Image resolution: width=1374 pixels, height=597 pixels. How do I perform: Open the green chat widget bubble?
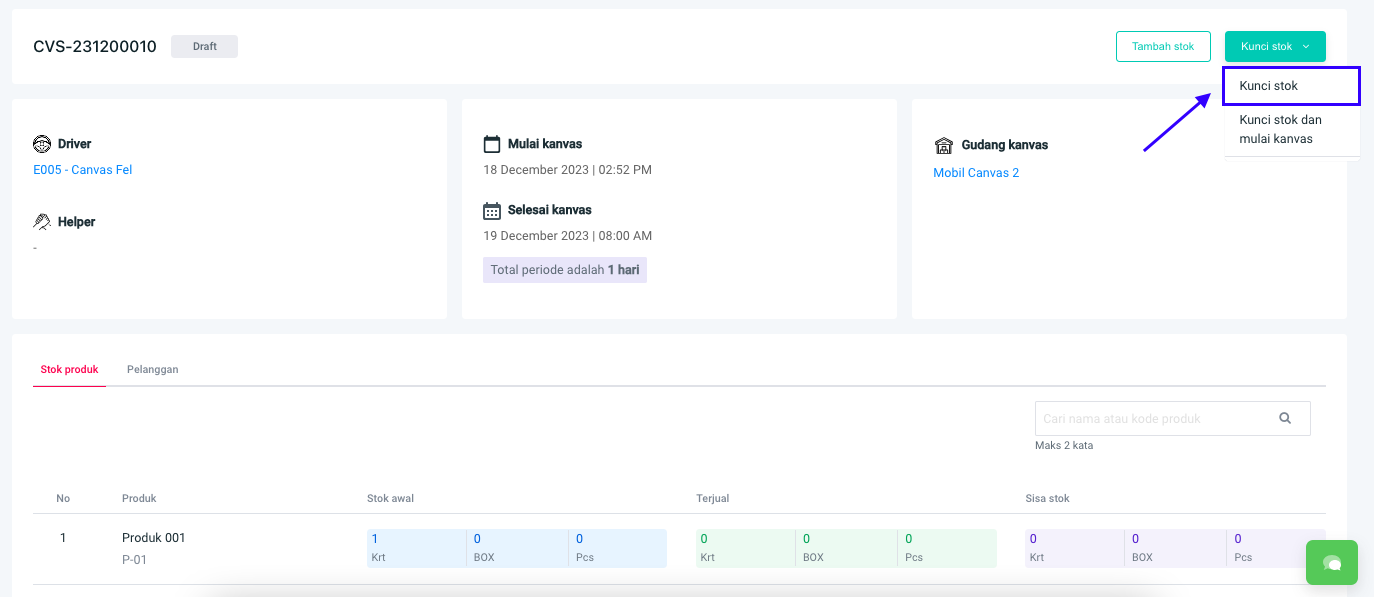pyautogui.click(x=1331, y=563)
